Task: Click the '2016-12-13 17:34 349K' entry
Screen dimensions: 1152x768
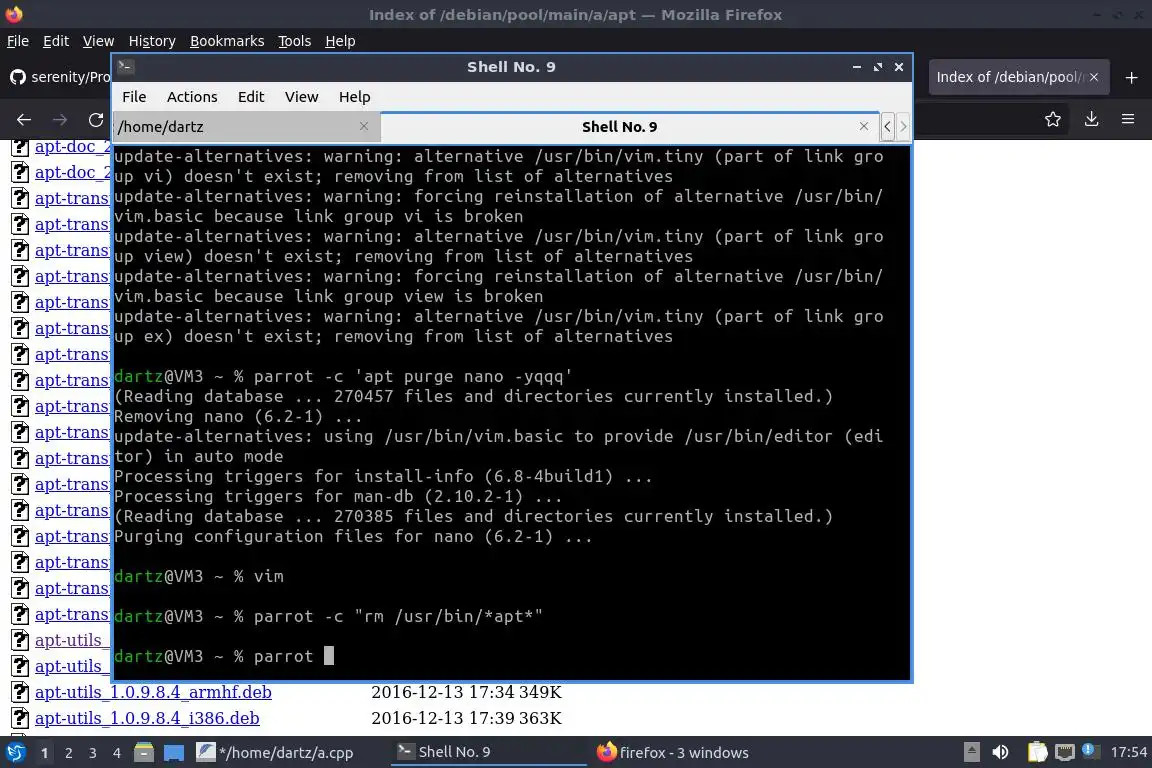Action: click(x=467, y=692)
